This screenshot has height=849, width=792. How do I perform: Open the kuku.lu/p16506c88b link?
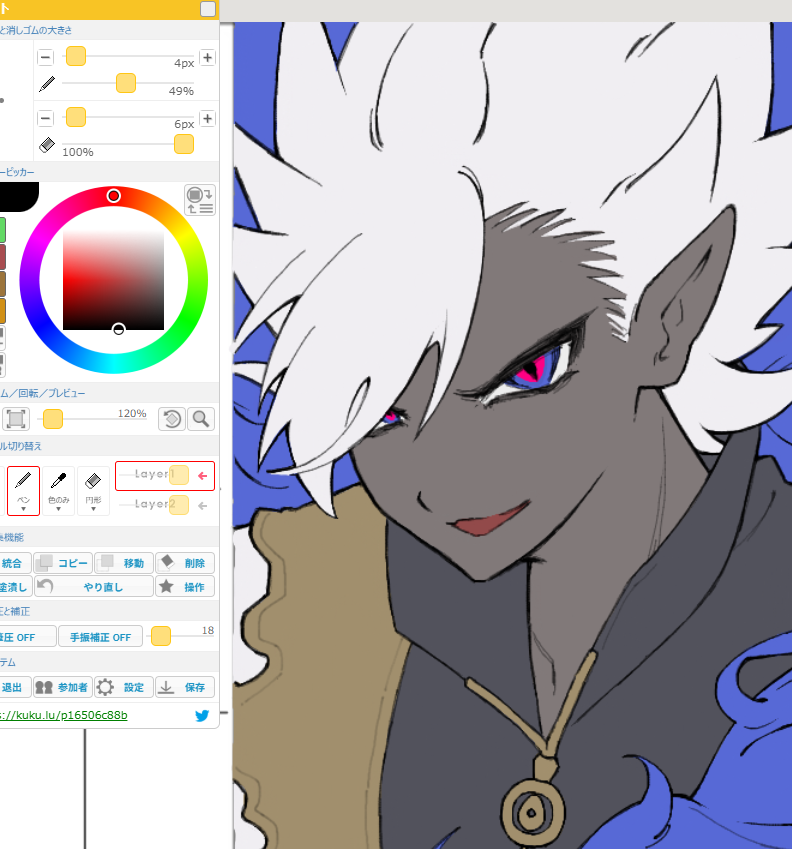(x=64, y=715)
